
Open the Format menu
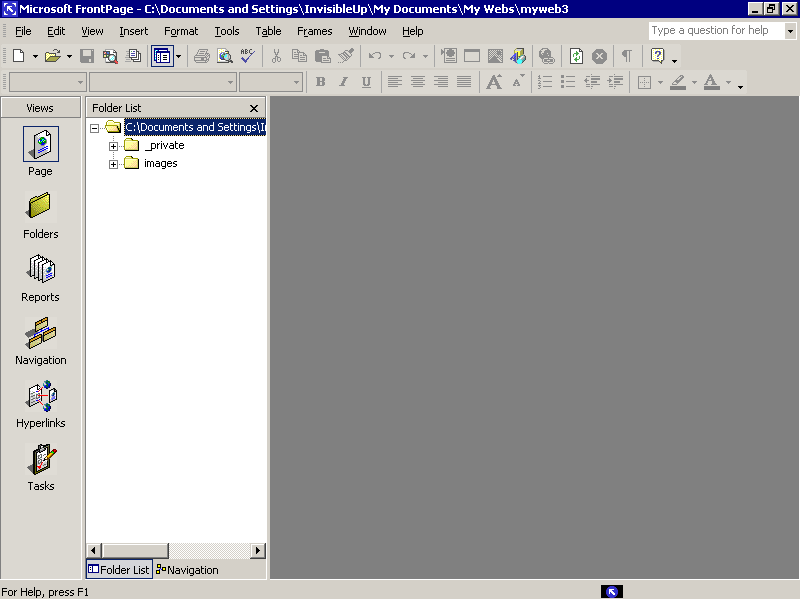pyautogui.click(x=181, y=31)
